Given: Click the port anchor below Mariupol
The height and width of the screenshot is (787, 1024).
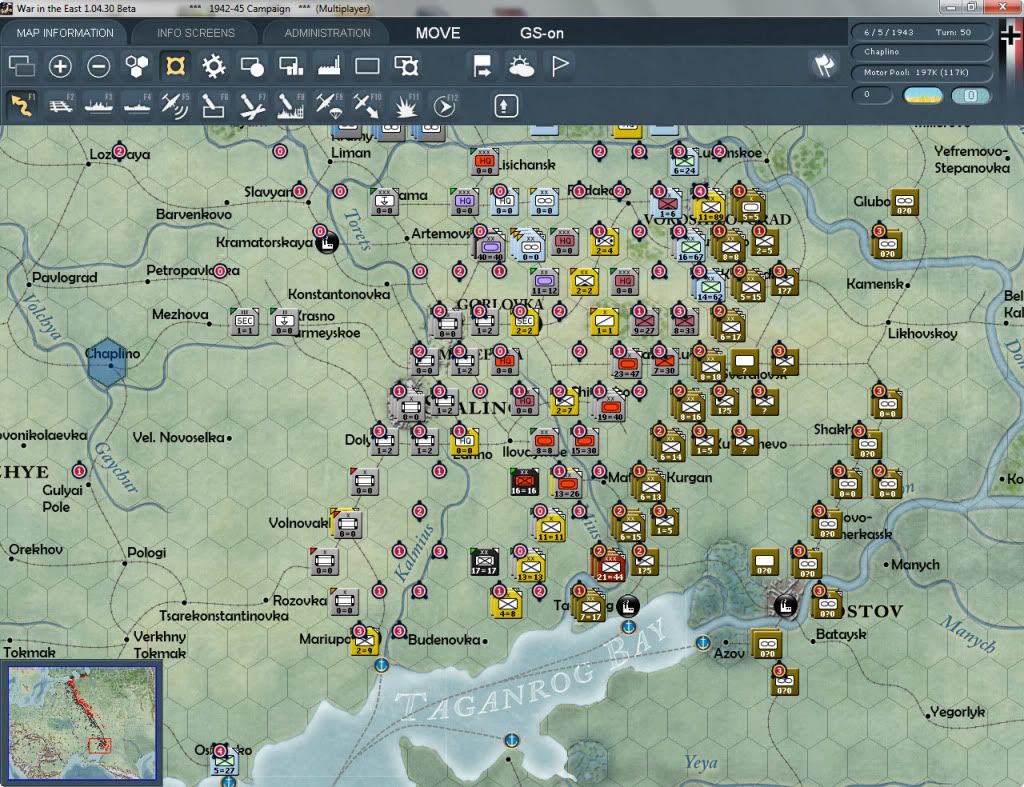Looking at the screenshot, I should (381, 665).
